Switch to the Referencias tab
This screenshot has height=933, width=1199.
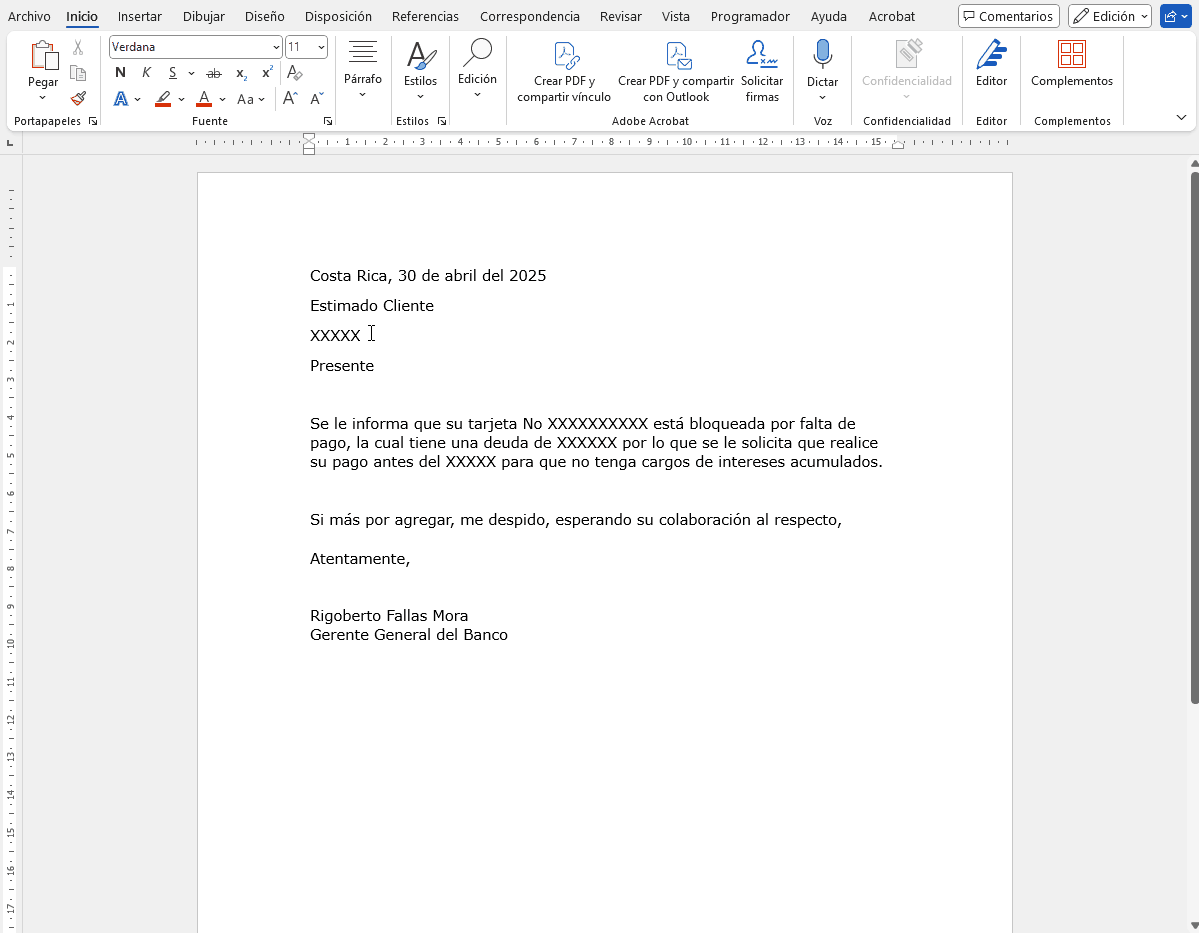(x=425, y=16)
